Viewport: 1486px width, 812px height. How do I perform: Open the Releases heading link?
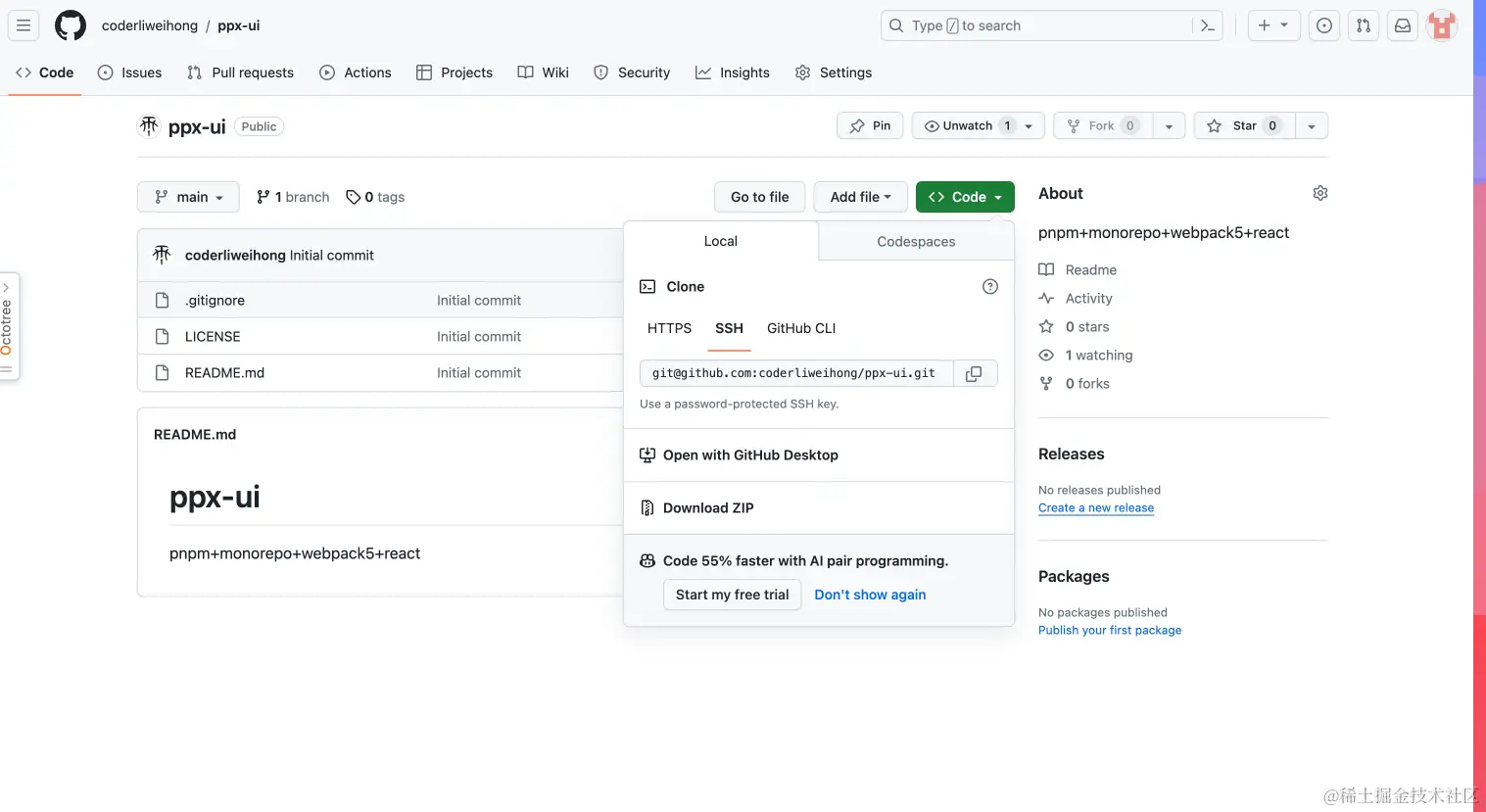[1071, 454]
